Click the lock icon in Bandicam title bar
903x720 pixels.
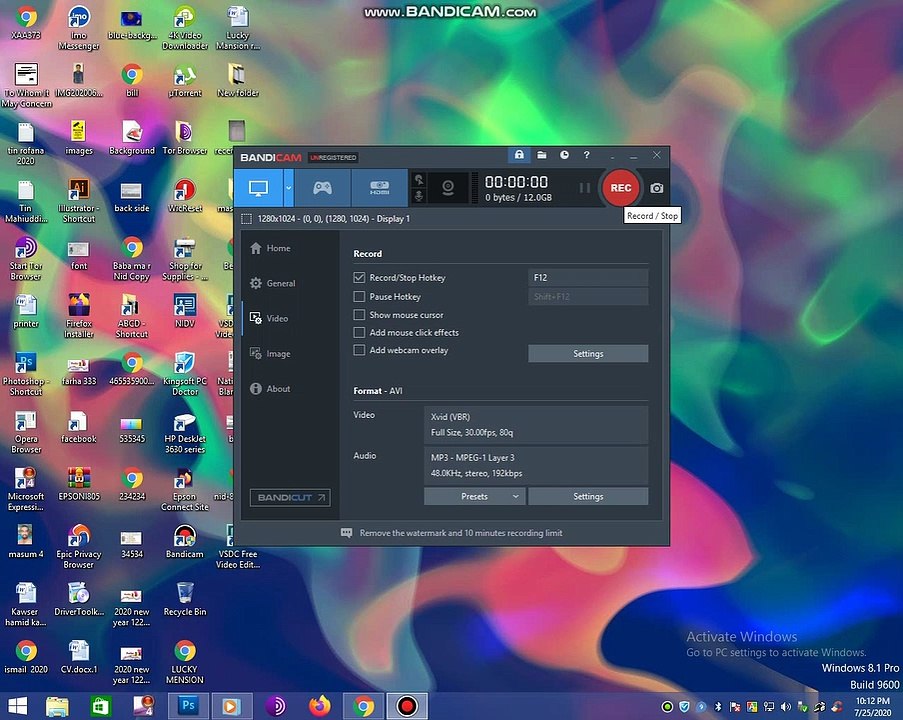519,155
